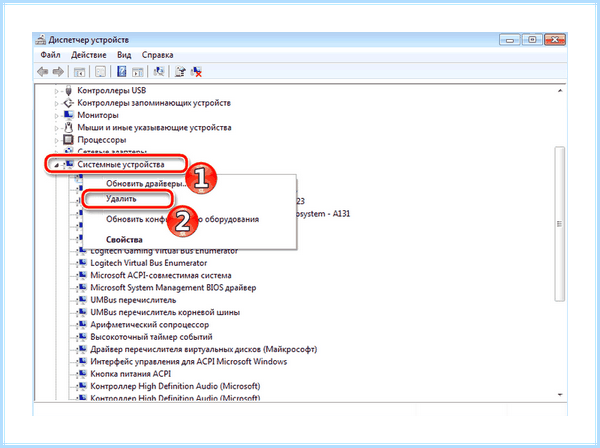
Task: Click the Uninstall device icon with red X
Action: pyautogui.click(x=196, y=72)
